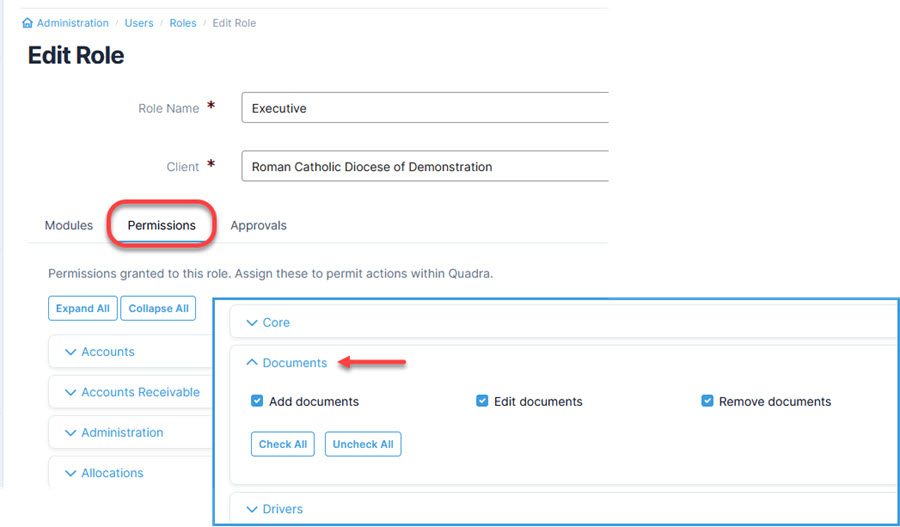The image size is (900, 527).
Task: Click the home icon in breadcrumb
Action: [x=28, y=23]
